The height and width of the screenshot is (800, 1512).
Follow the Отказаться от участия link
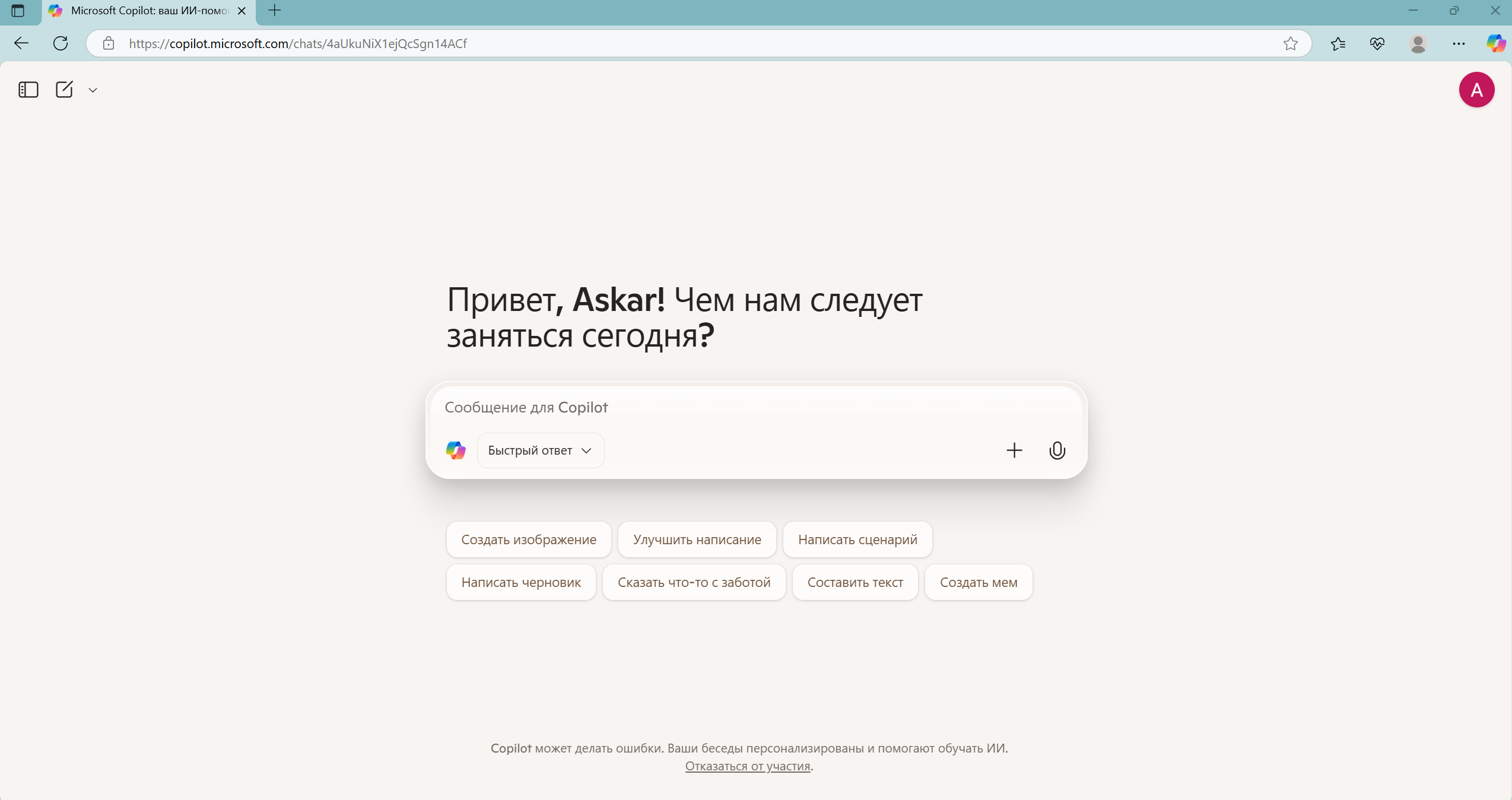coord(748,766)
